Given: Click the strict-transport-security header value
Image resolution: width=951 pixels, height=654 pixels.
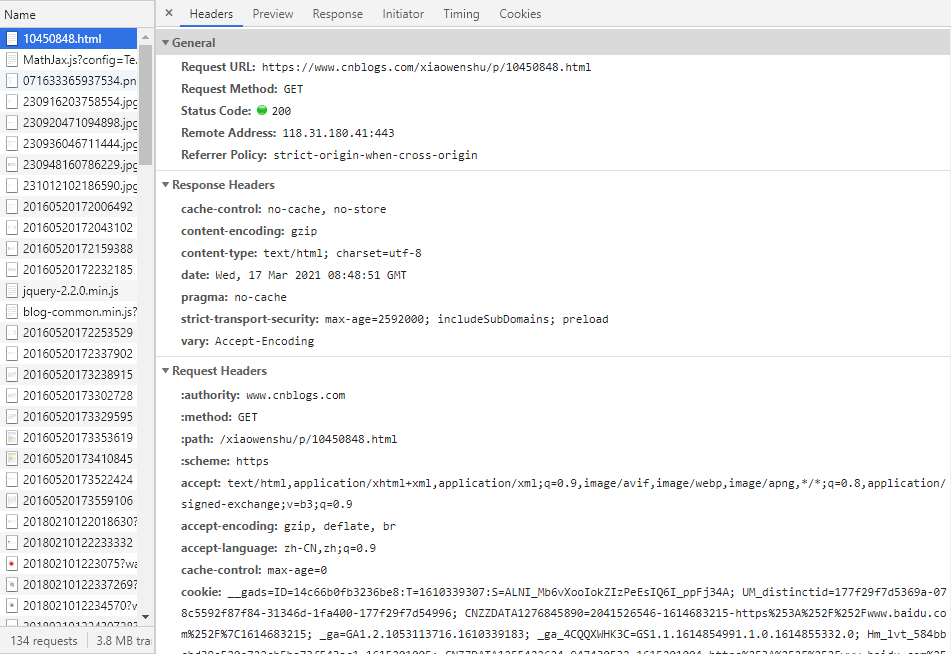Looking at the screenshot, I should click(x=466, y=319).
